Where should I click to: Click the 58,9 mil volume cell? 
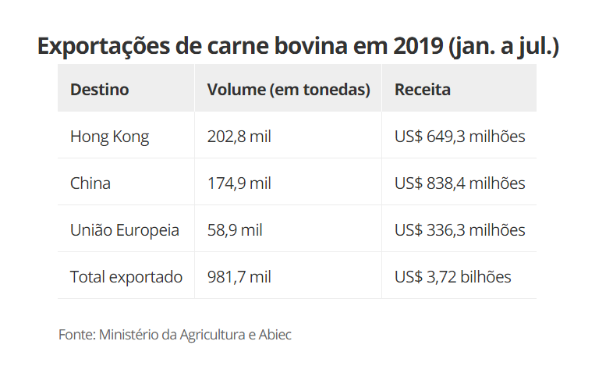point(235,230)
